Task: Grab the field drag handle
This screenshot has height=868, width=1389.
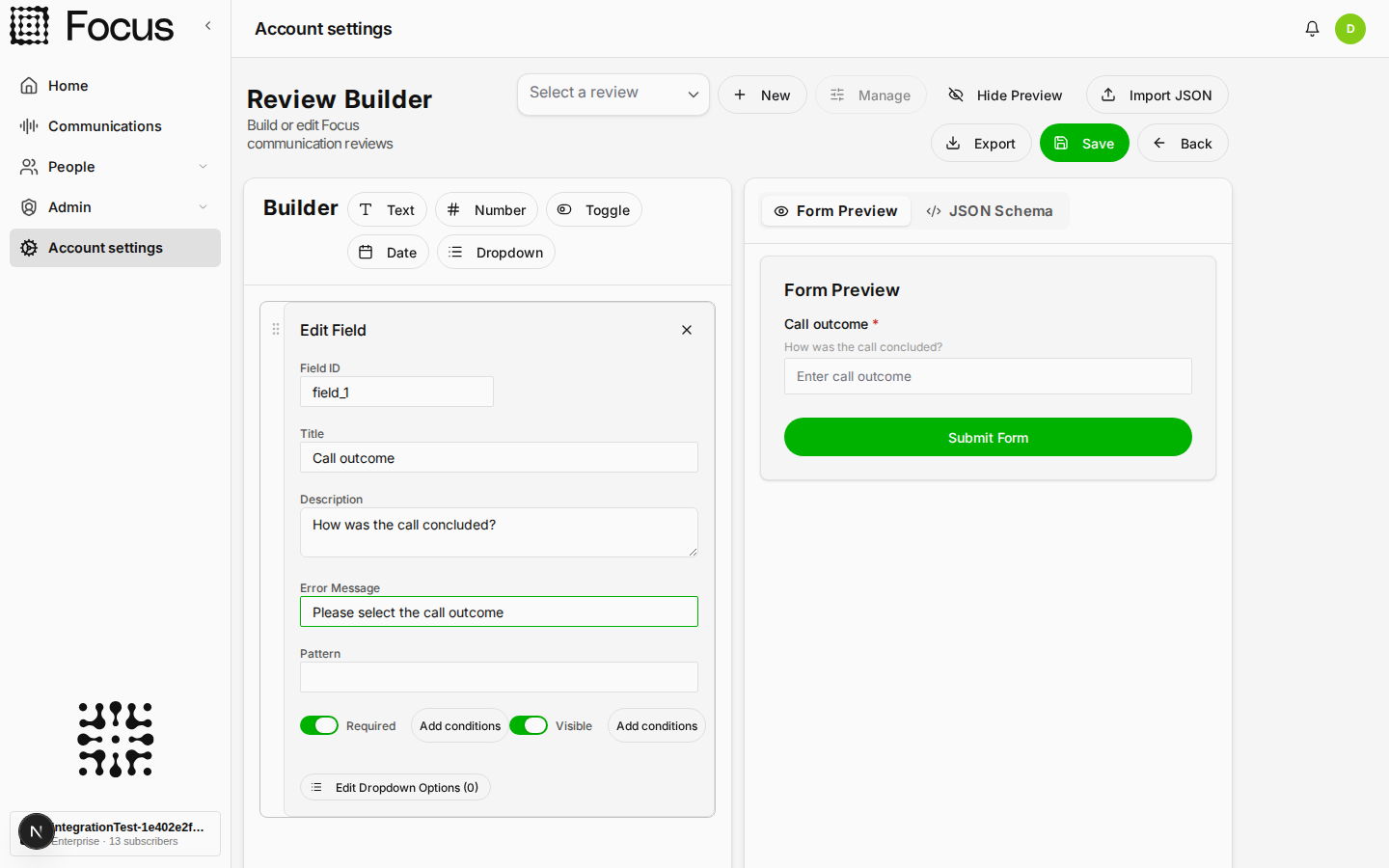Action: (x=276, y=329)
